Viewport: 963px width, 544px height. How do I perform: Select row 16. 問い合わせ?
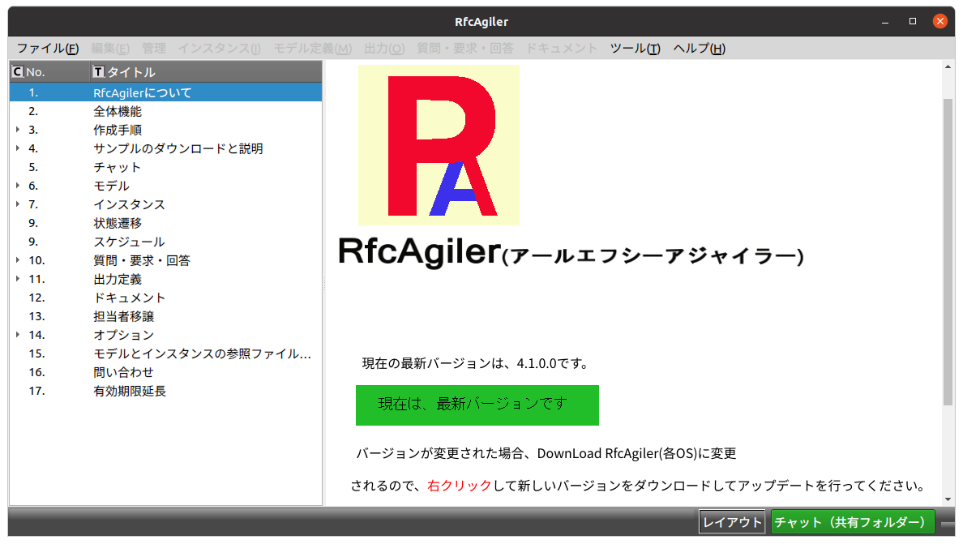click(166, 372)
